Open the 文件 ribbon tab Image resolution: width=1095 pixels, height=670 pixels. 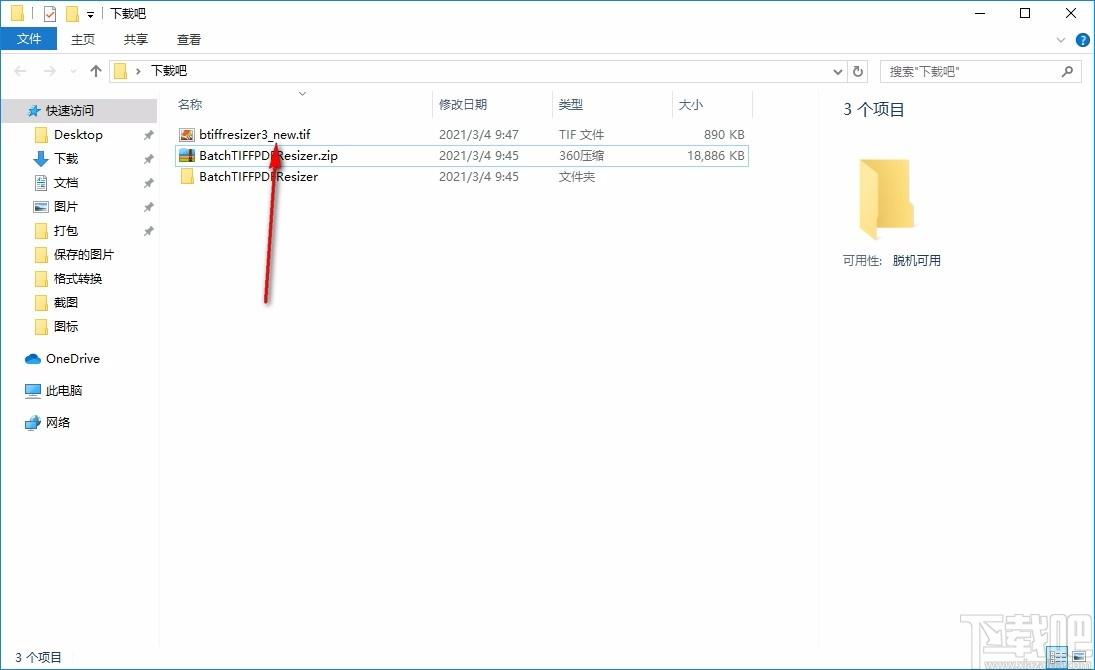[29, 39]
